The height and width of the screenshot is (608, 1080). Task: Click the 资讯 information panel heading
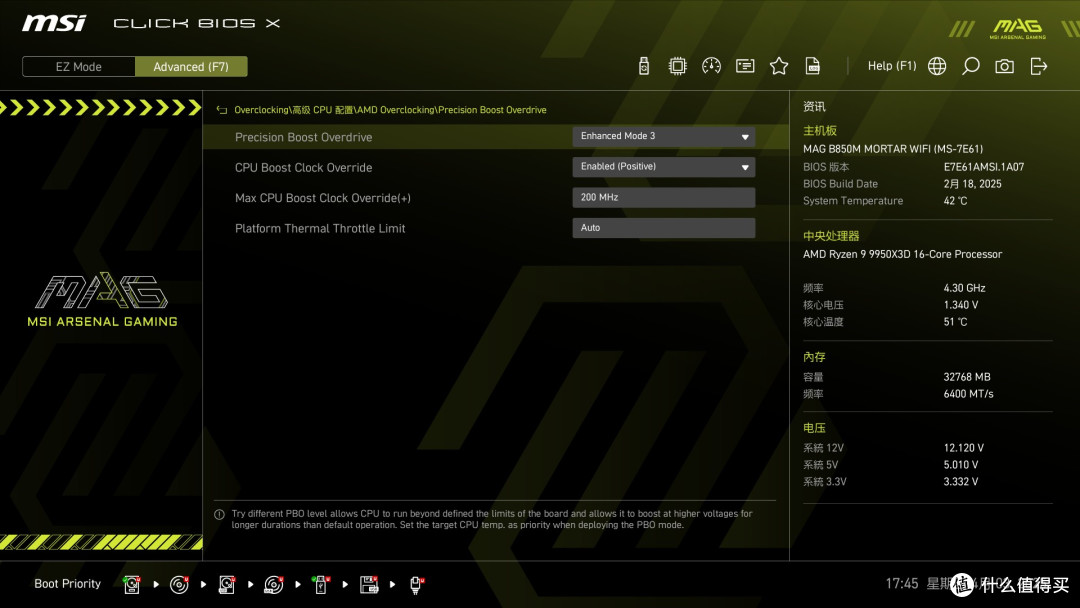(x=814, y=106)
